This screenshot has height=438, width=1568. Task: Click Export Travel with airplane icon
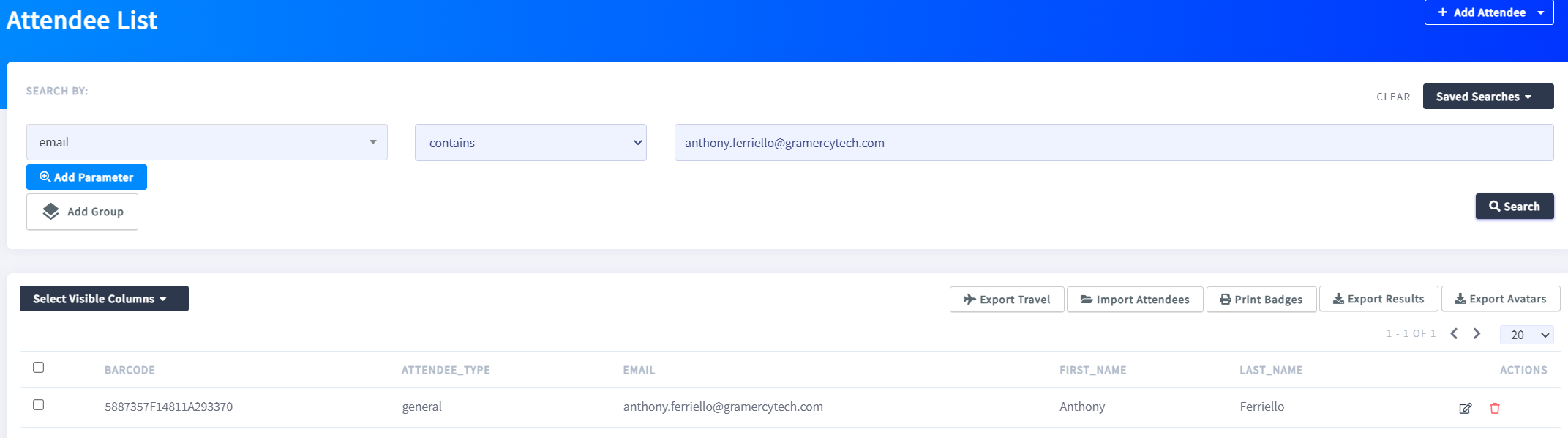pyautogui.click(x=1007, y=300)
